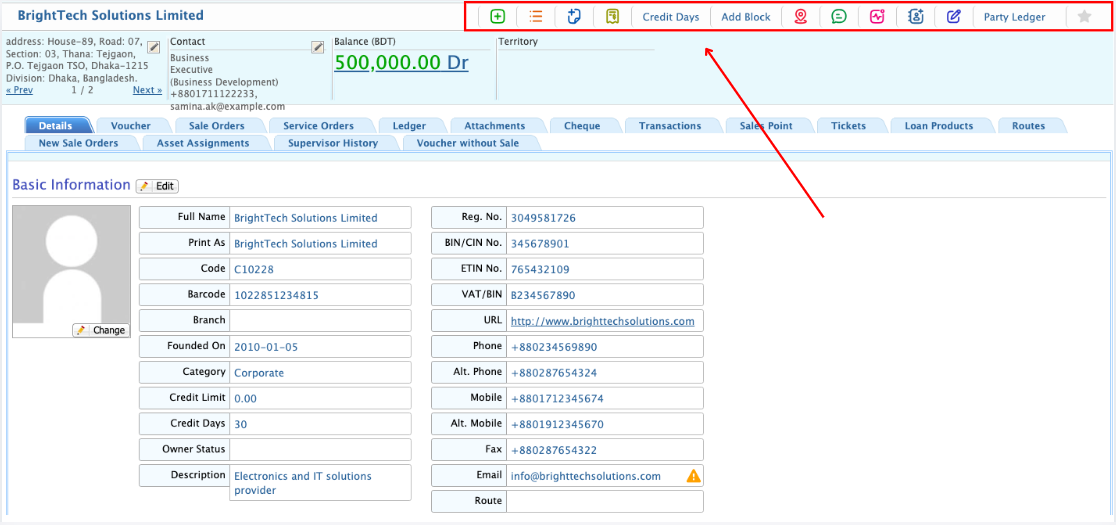Open the Attachments tab
Image resolution: width=1116 pixels, height=525 pixels.
(x=494, y=126)
